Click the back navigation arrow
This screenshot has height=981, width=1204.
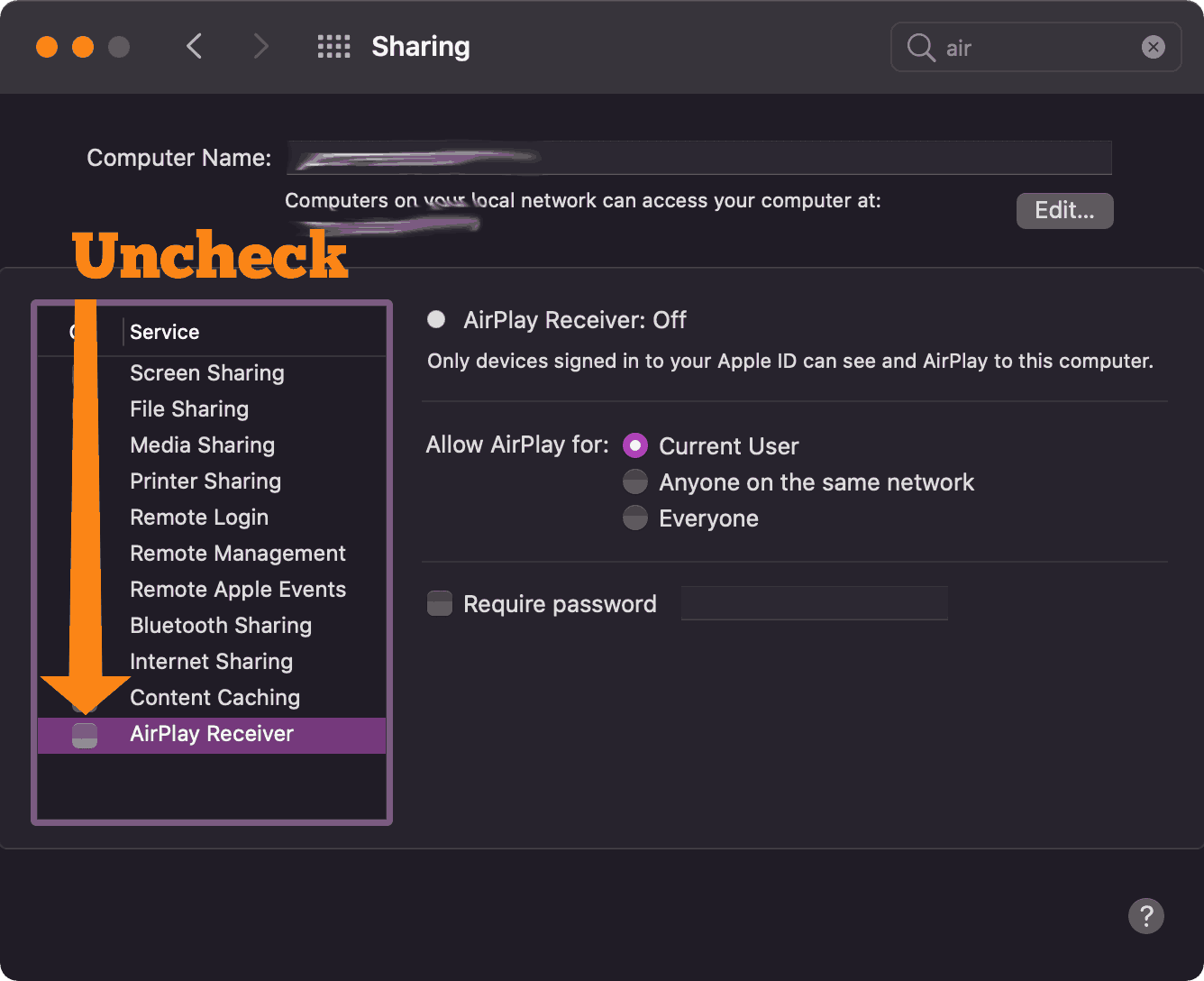pyautogui.click(x=194, y=47)
